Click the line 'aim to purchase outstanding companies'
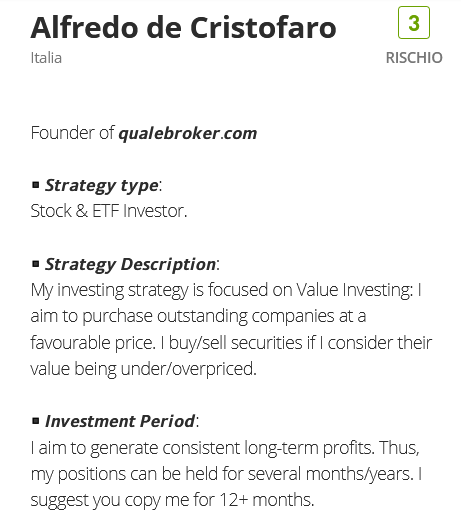 pyautogui.click(x=198, y=316)
